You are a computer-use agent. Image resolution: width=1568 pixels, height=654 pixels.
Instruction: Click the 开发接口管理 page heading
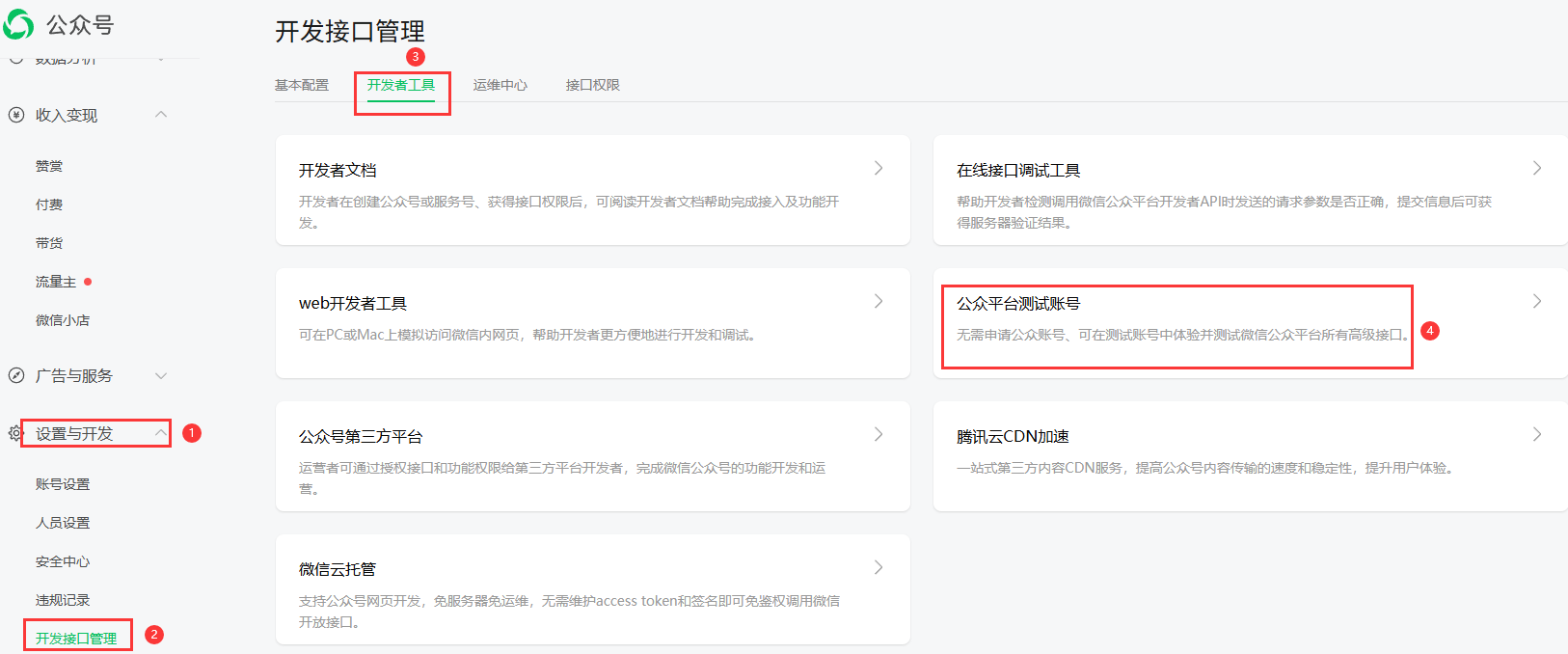click(350, 31)
